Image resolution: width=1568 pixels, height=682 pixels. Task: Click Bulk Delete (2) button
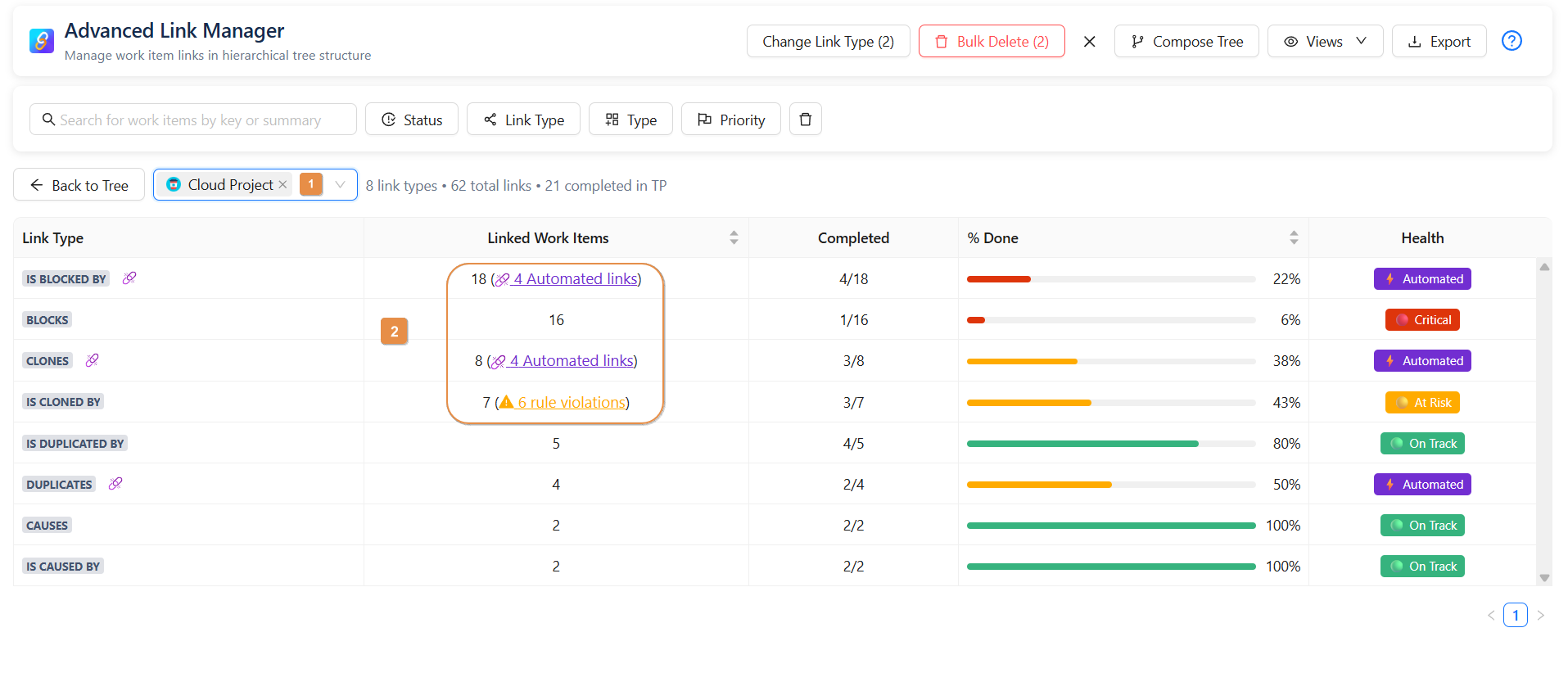coord(992,42)
